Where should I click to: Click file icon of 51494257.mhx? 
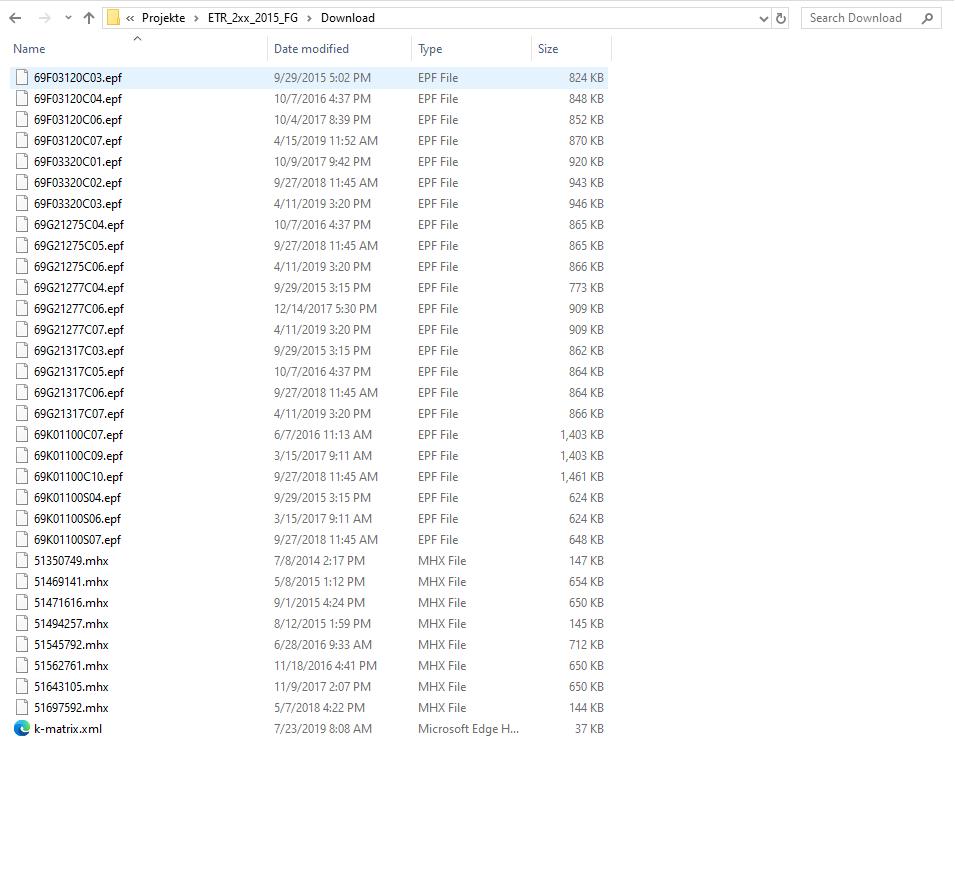22,624
